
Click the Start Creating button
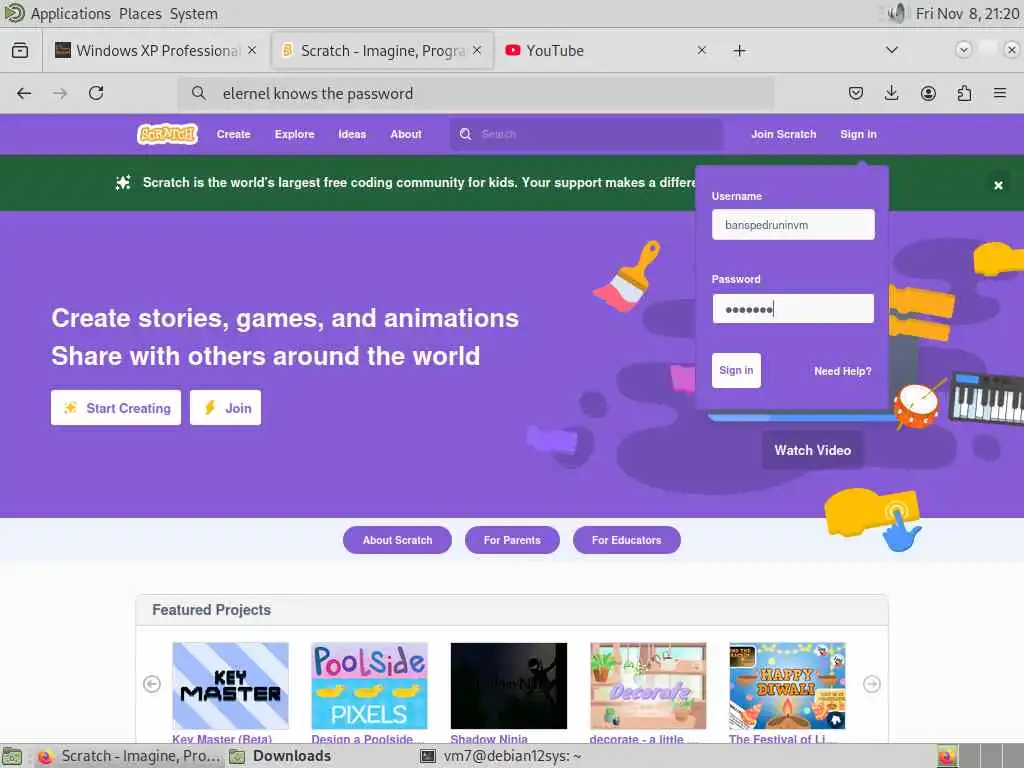click(x=116, y=408)
